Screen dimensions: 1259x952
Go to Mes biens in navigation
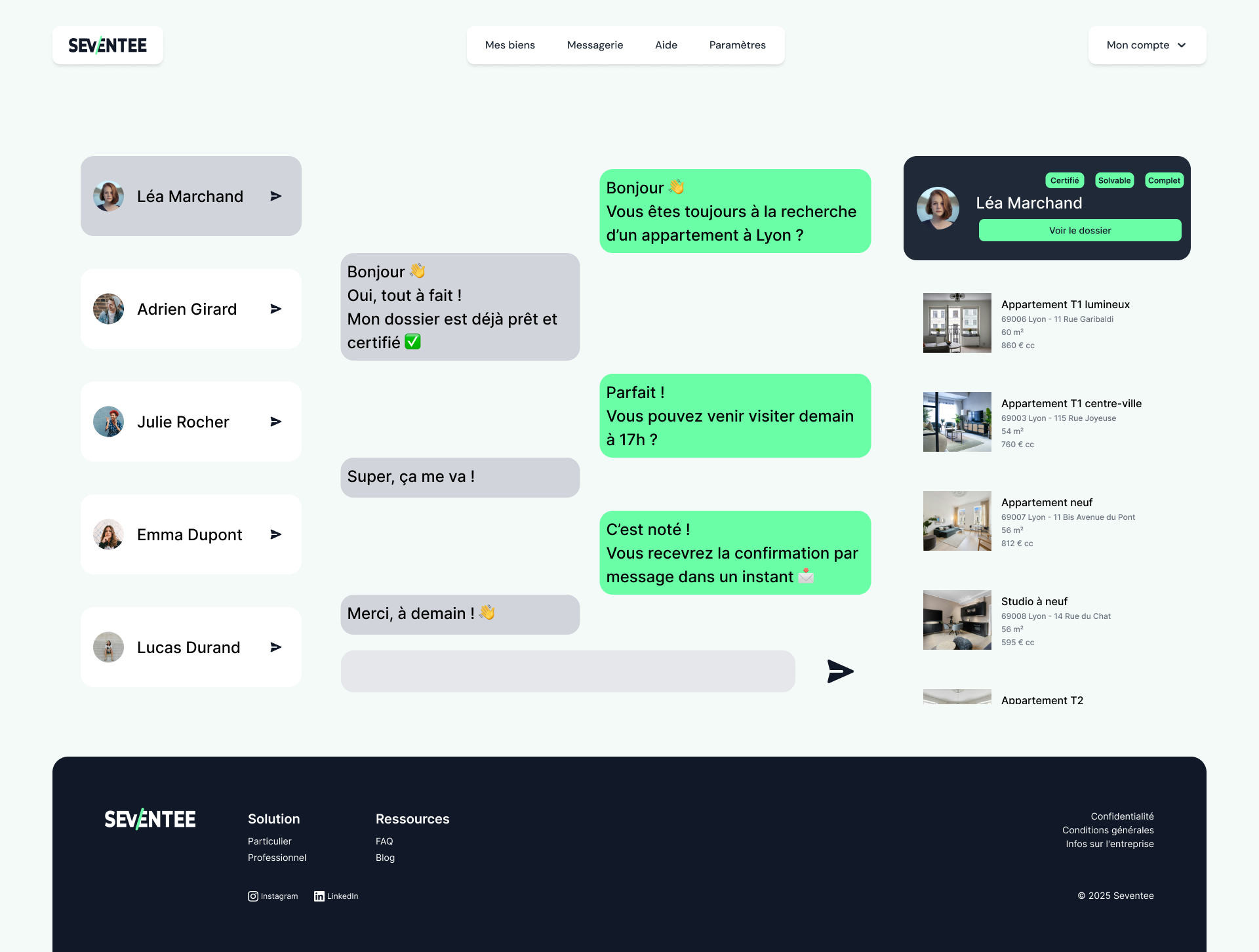(510, 45)
